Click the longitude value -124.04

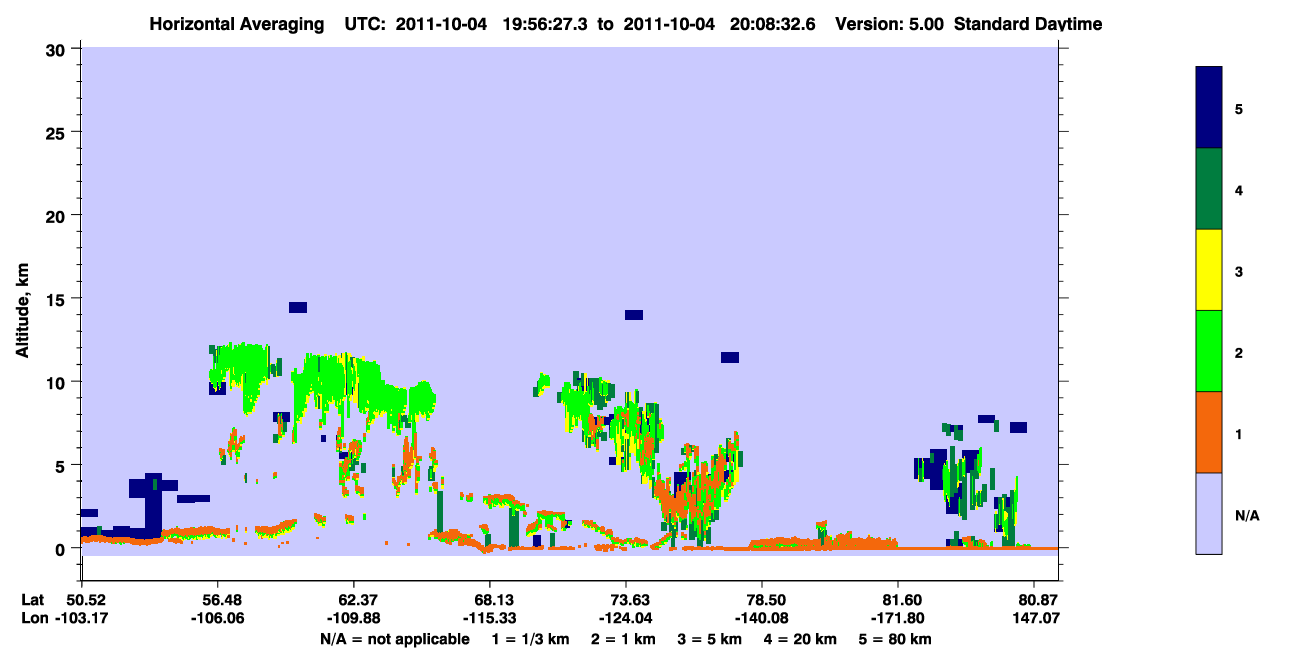pos(626,619)
